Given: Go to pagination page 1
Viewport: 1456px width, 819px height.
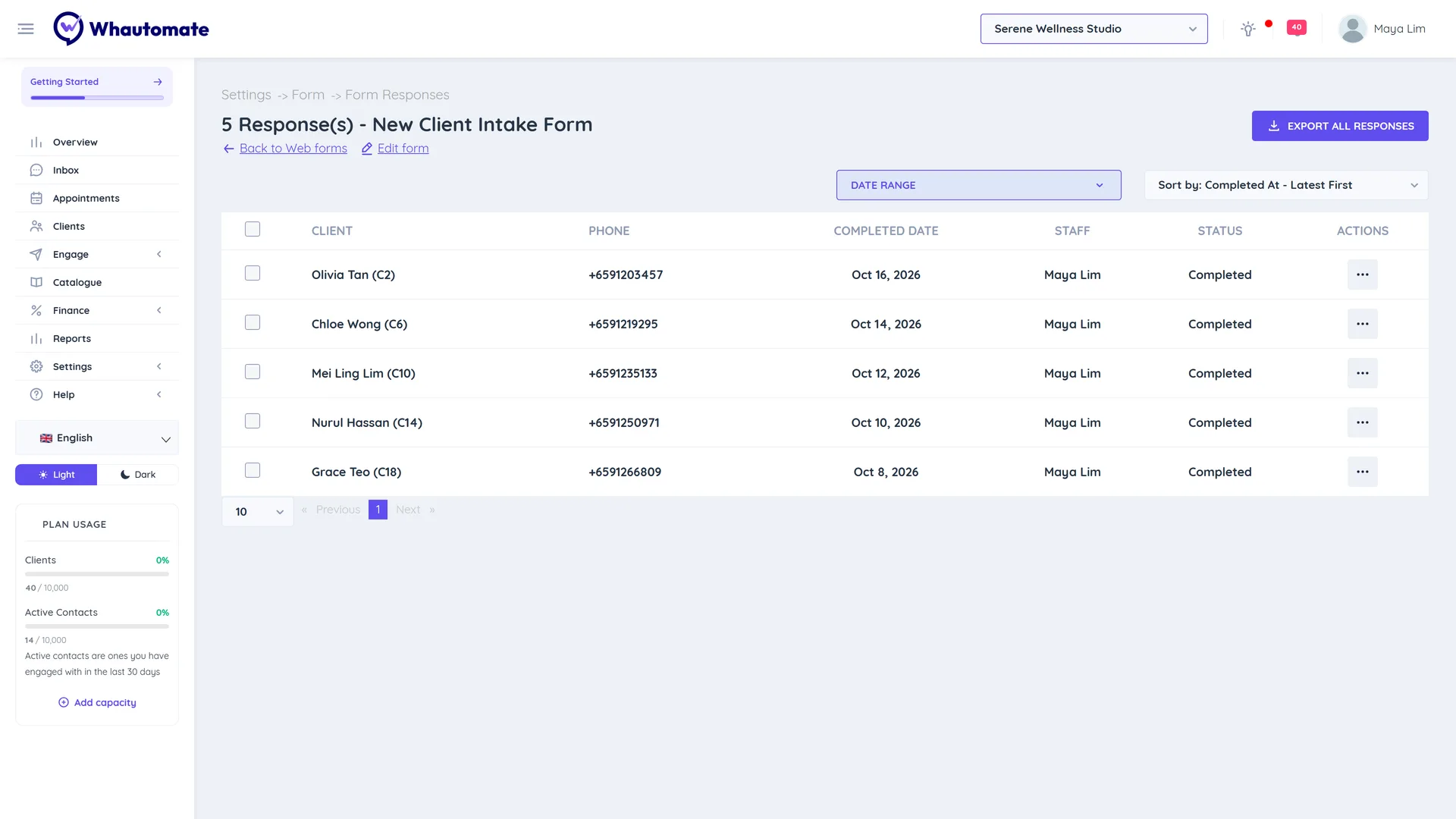Looking at the screenshot, I should click(x=378, y=510).
